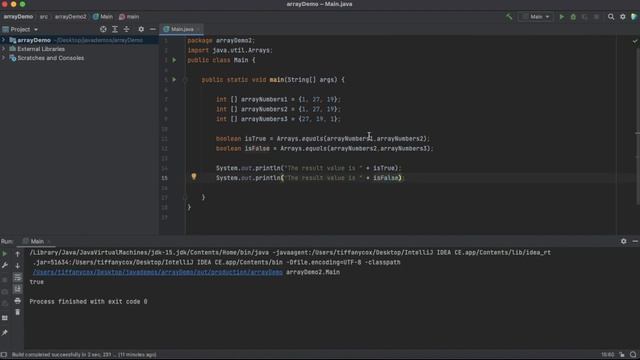Collapse main method via fold marker in gutter
The image size is (640, 360).
pos(185,80)
